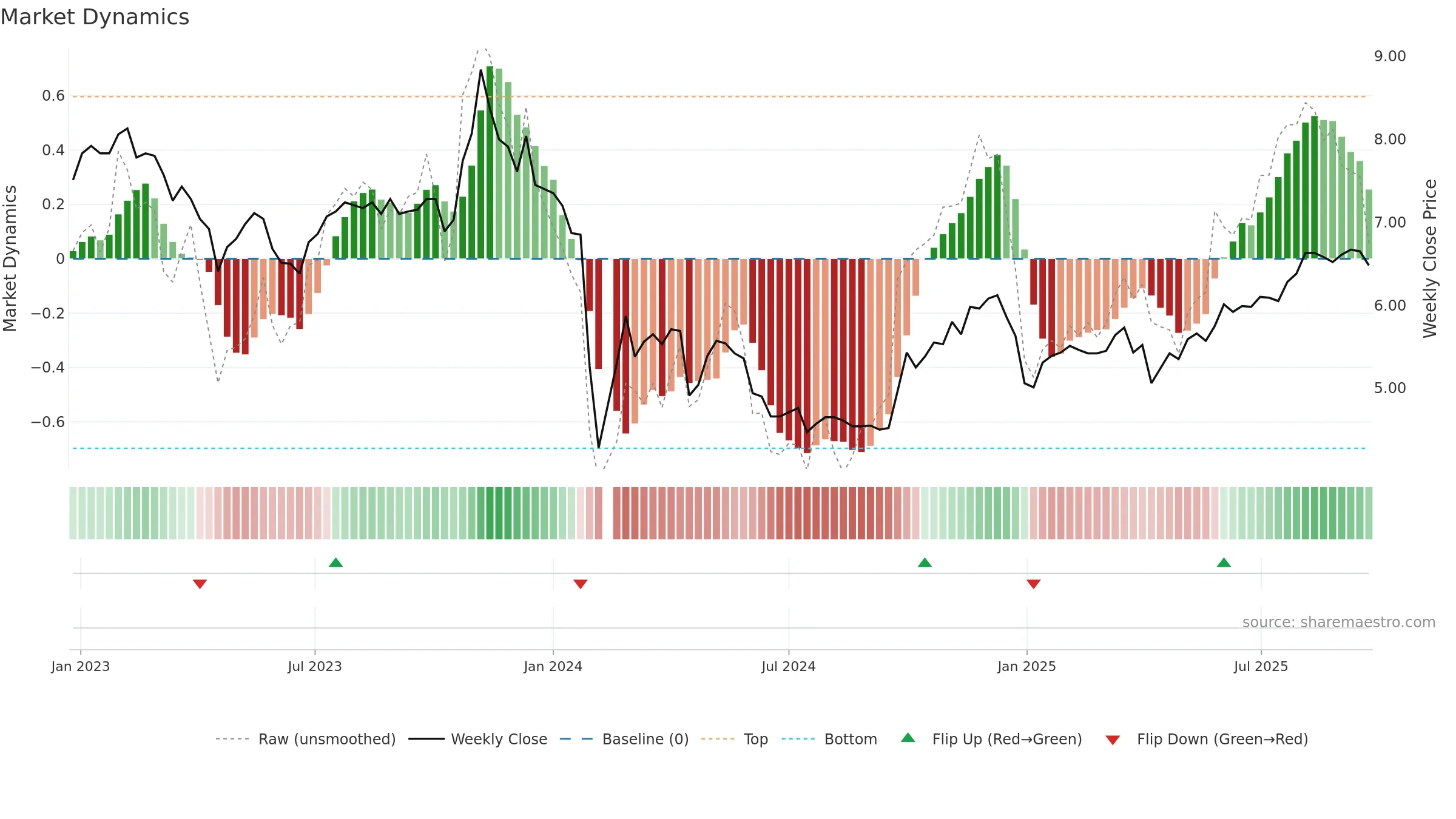The image size is (1456, 819).
Task: Click the Jul 2023 axis label
Action: click(x=315, y=666)
